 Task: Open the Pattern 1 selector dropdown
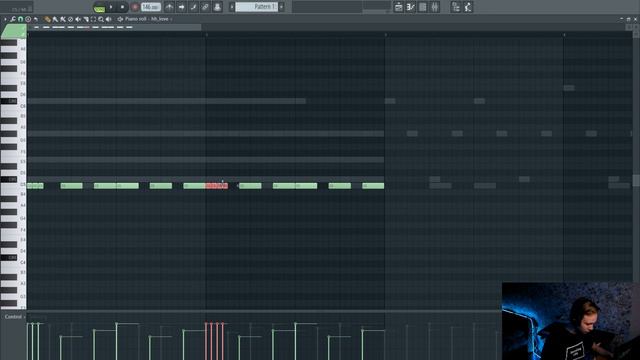257,7
